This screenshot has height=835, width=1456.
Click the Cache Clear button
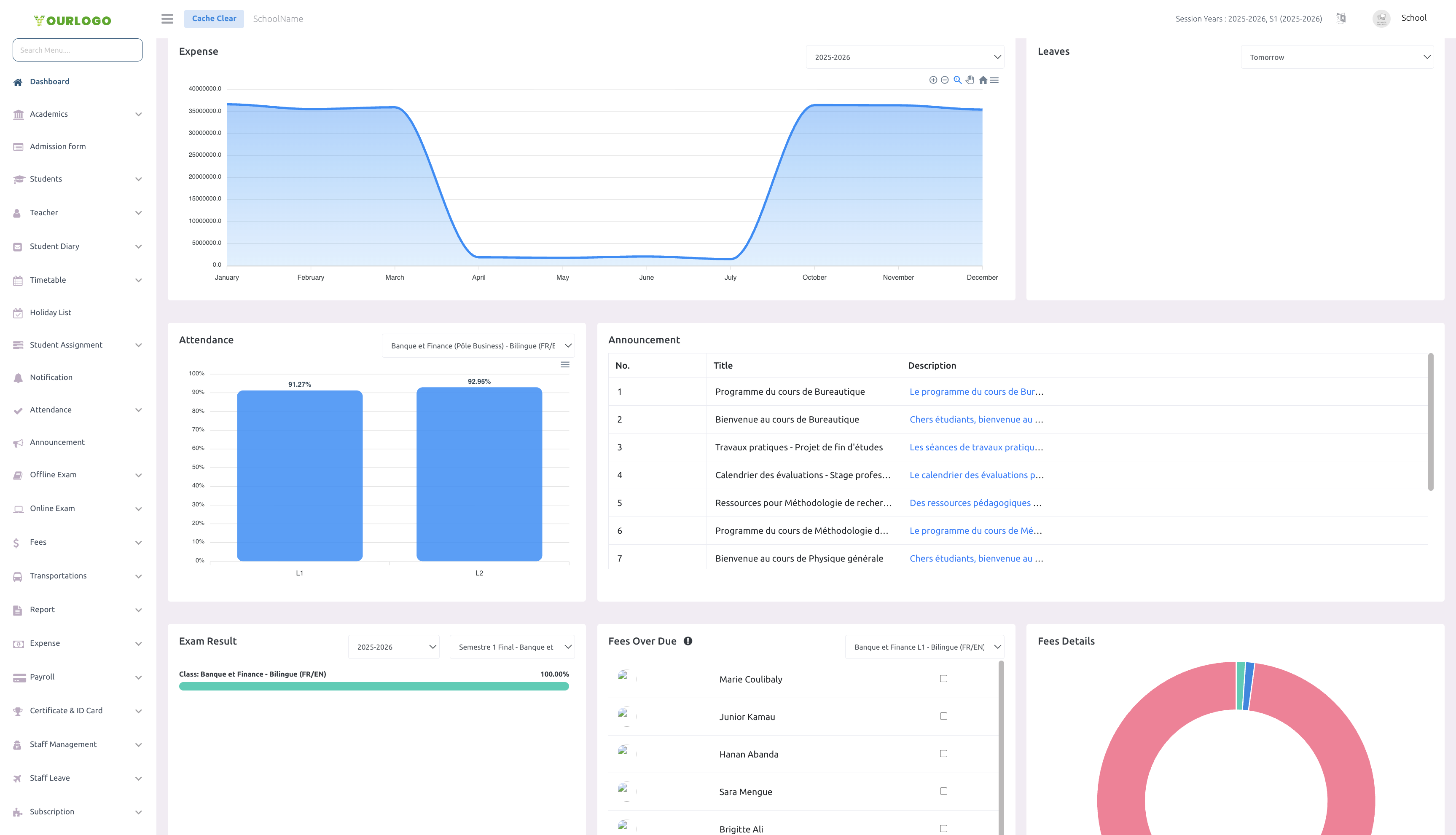[x=213, y=19]
